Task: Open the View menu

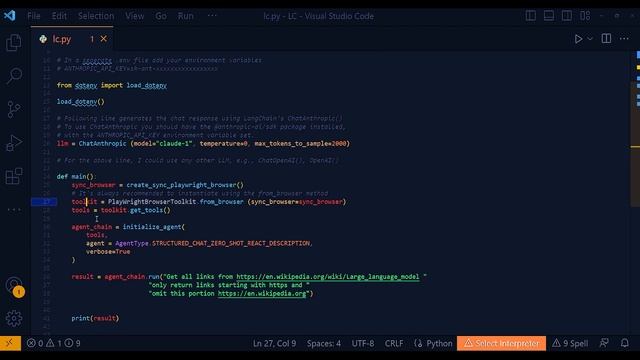Action: 135,16
